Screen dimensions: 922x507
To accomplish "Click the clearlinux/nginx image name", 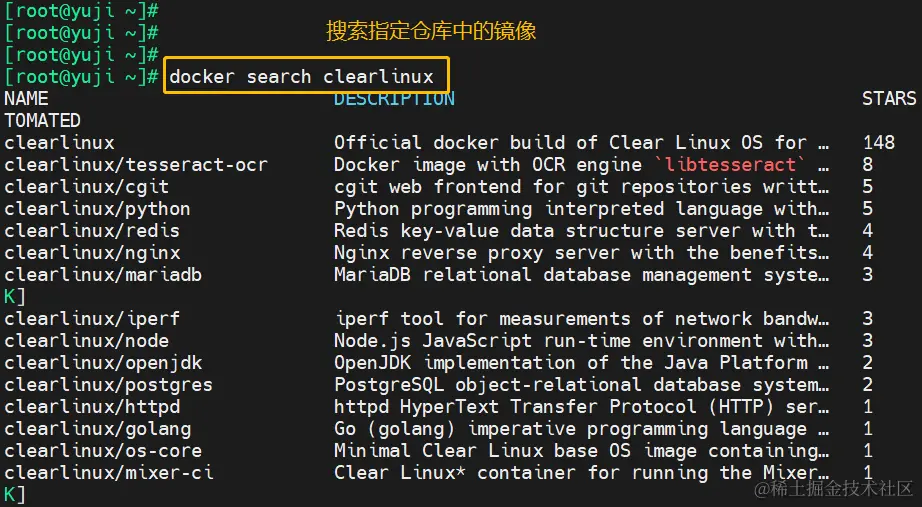I will [x=92, y=253].
